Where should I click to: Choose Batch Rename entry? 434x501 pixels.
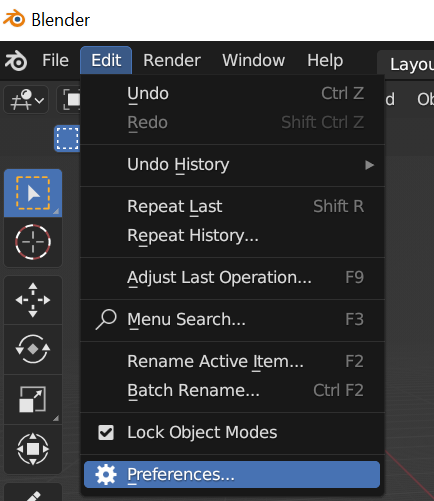pyautogui.click(x=232, y=390)
